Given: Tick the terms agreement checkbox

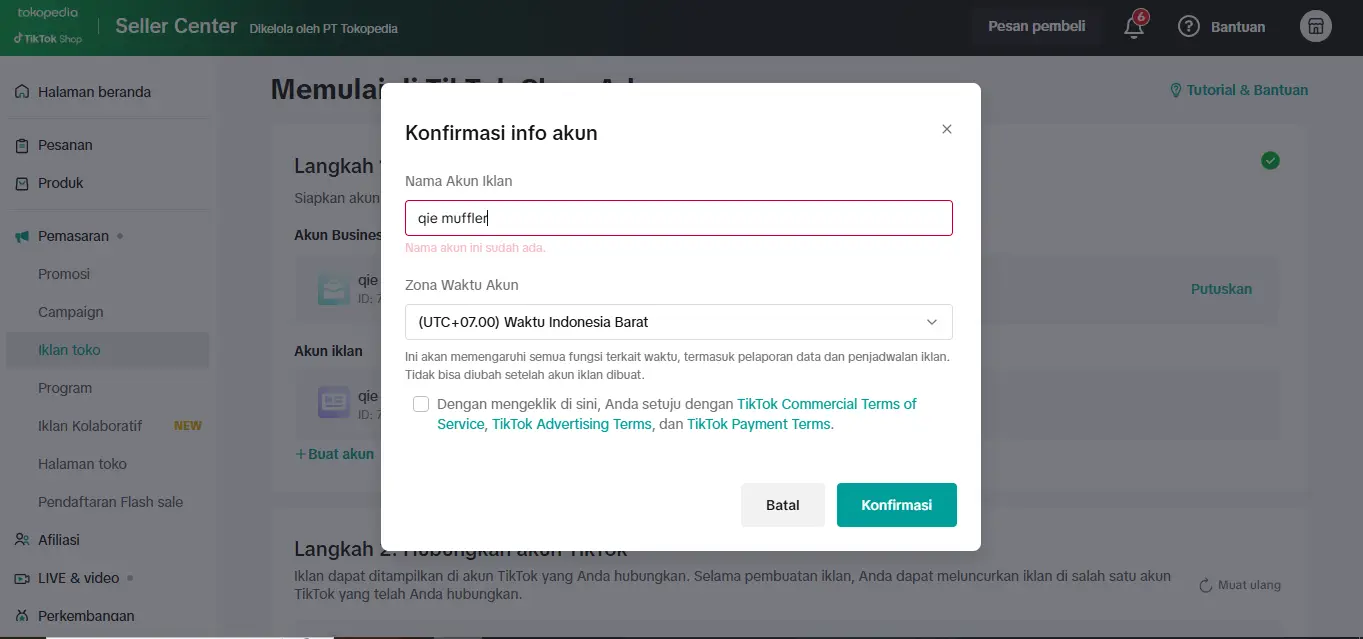Looking at the screenshot, I should tap(421, 404).
